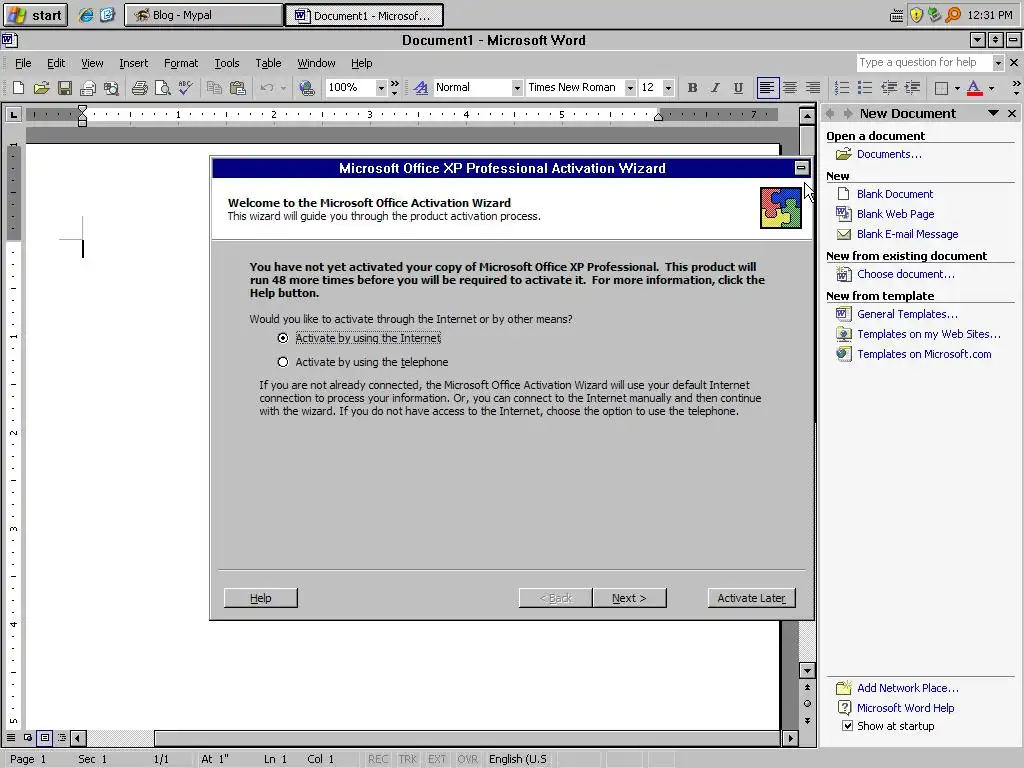The width and height of the screenshot is (1024, 768).
Task: Click the vertical scrollbar down arrow
Action: click(x=807, y=671)
